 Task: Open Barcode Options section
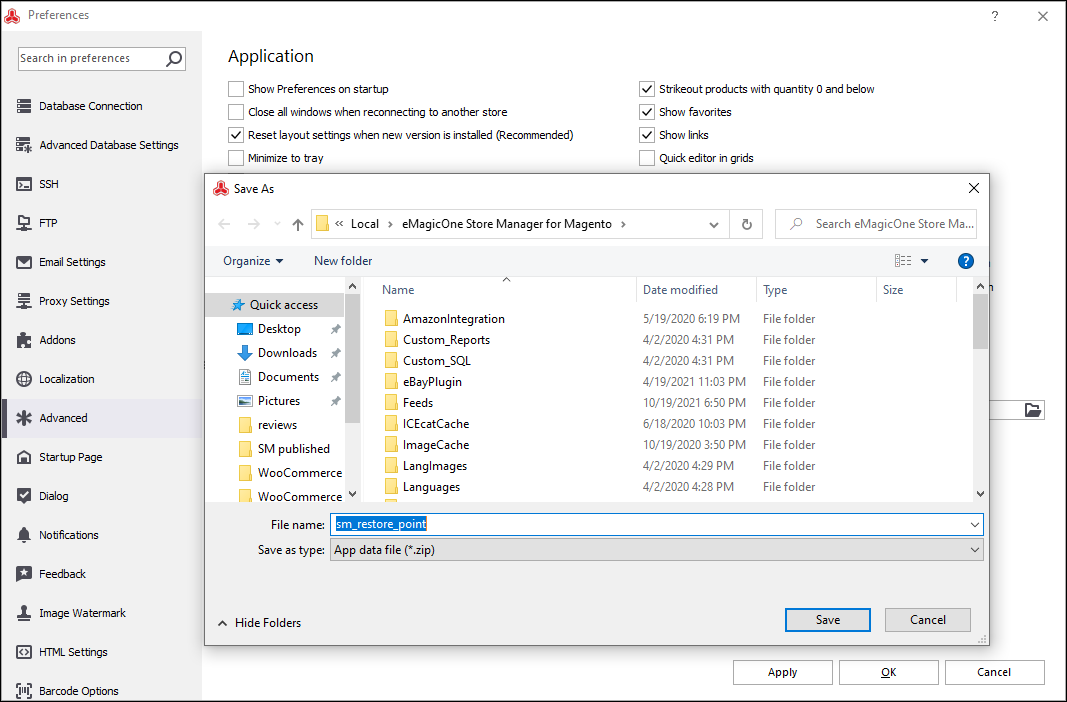click(67, 690)
